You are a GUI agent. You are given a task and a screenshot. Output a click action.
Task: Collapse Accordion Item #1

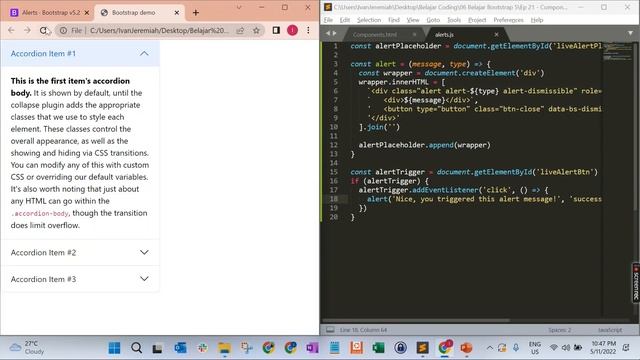[80, 53]
